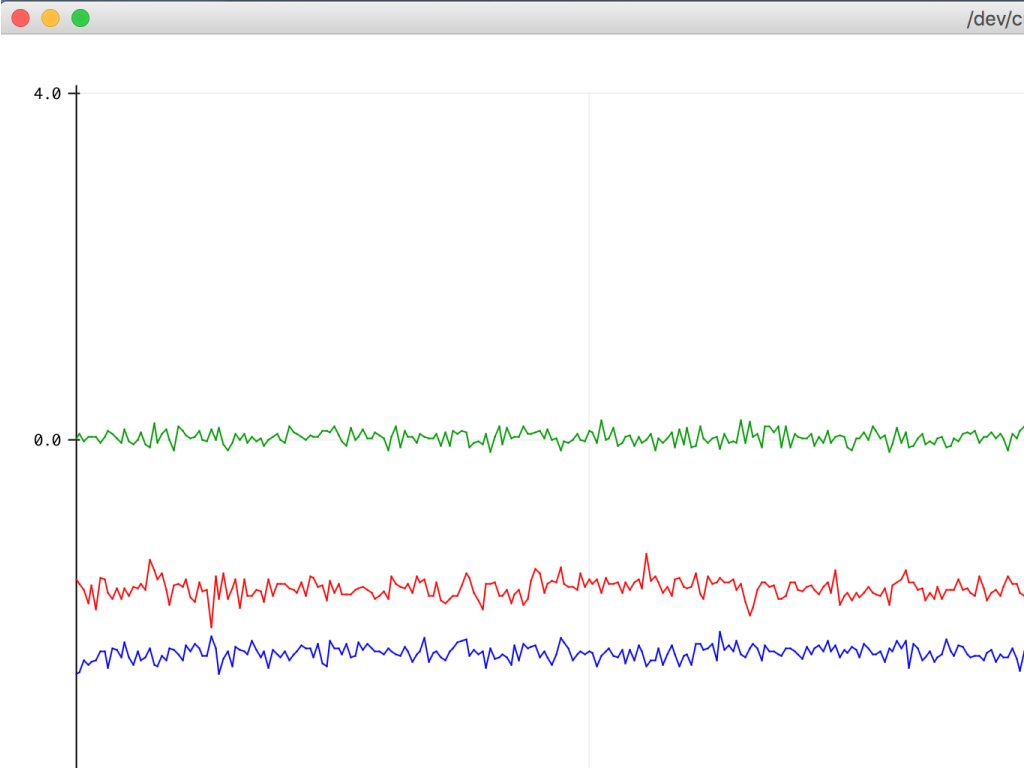This screenshot has width=1024, height=768.
Task: Click the green zoom window button
Action: coord(80,18)
